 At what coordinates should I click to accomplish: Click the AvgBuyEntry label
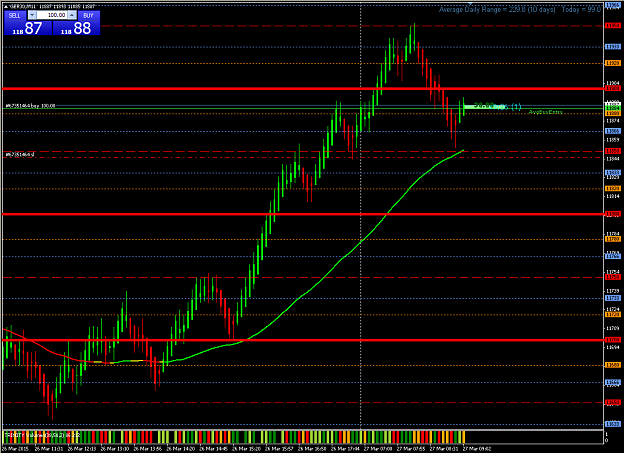point(545,112)
